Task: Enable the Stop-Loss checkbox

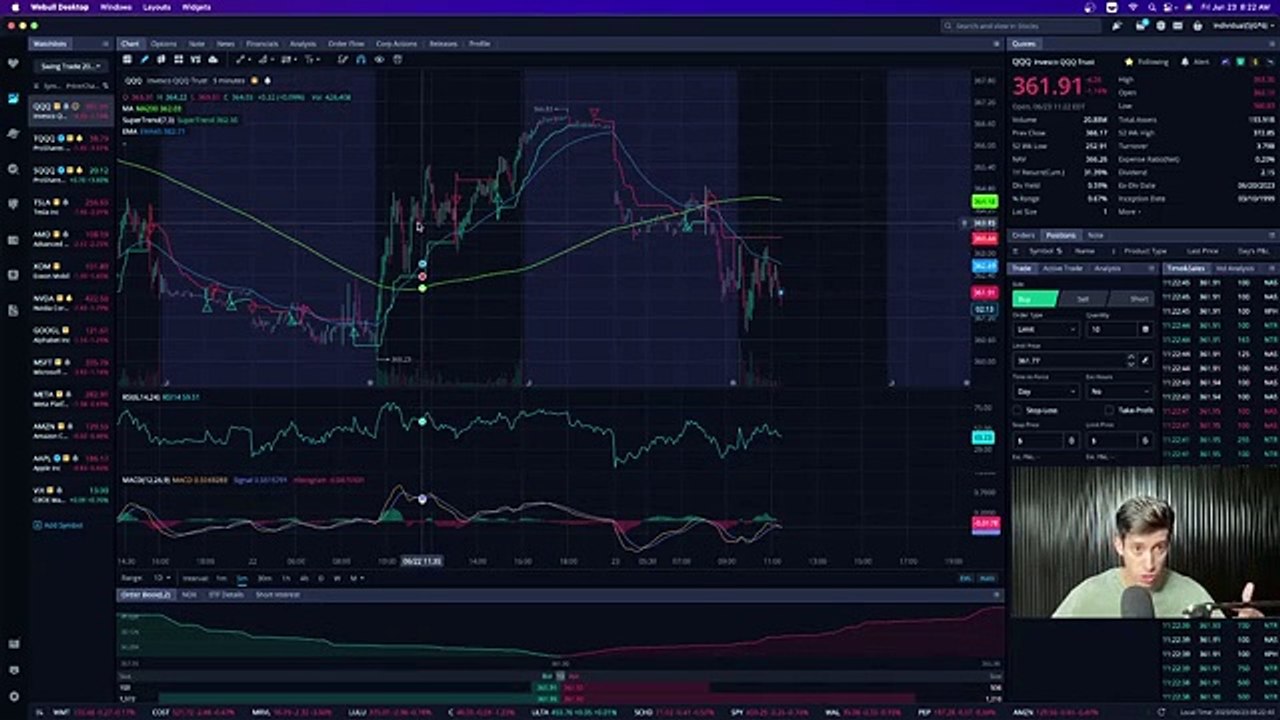Action: (x=1018, y=410)
